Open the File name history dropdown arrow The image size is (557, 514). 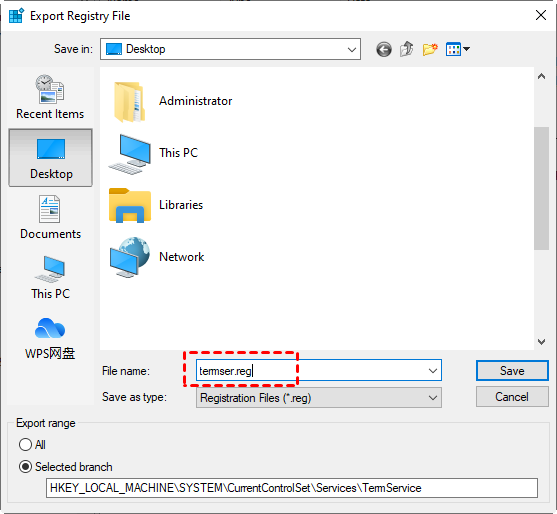coord(432,371)
